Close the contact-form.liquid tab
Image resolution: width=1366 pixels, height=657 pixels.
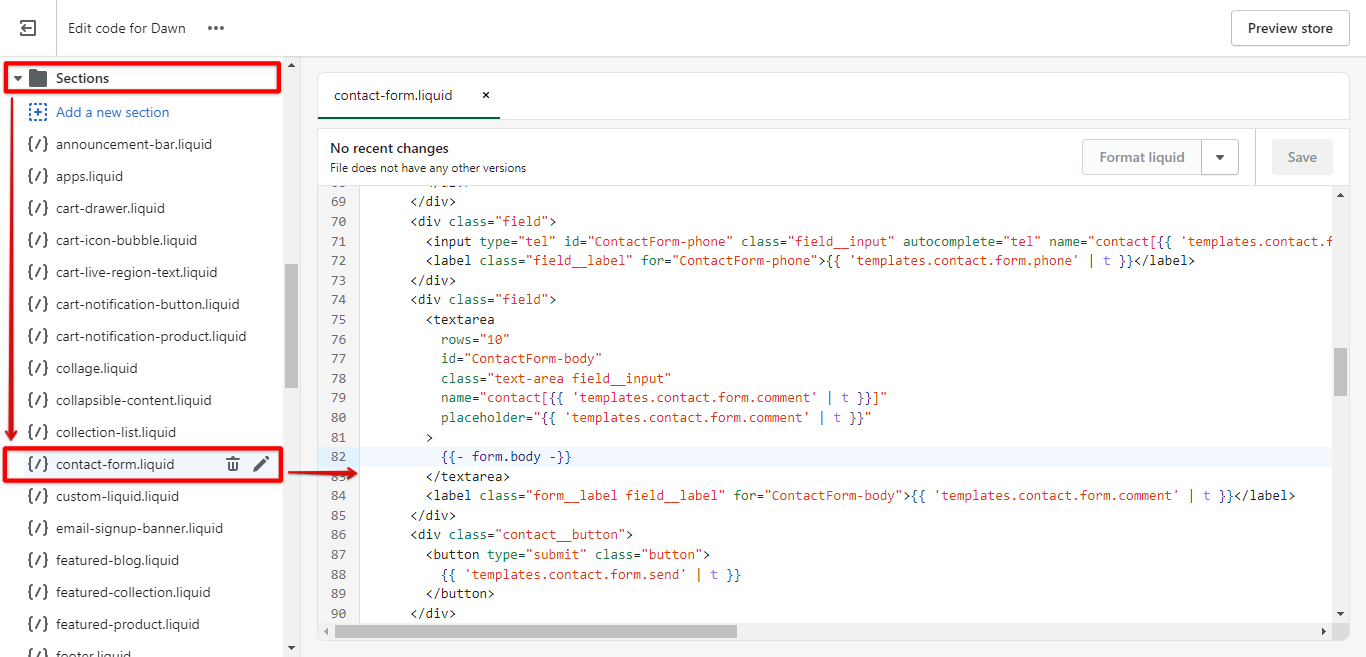point(486,95)
